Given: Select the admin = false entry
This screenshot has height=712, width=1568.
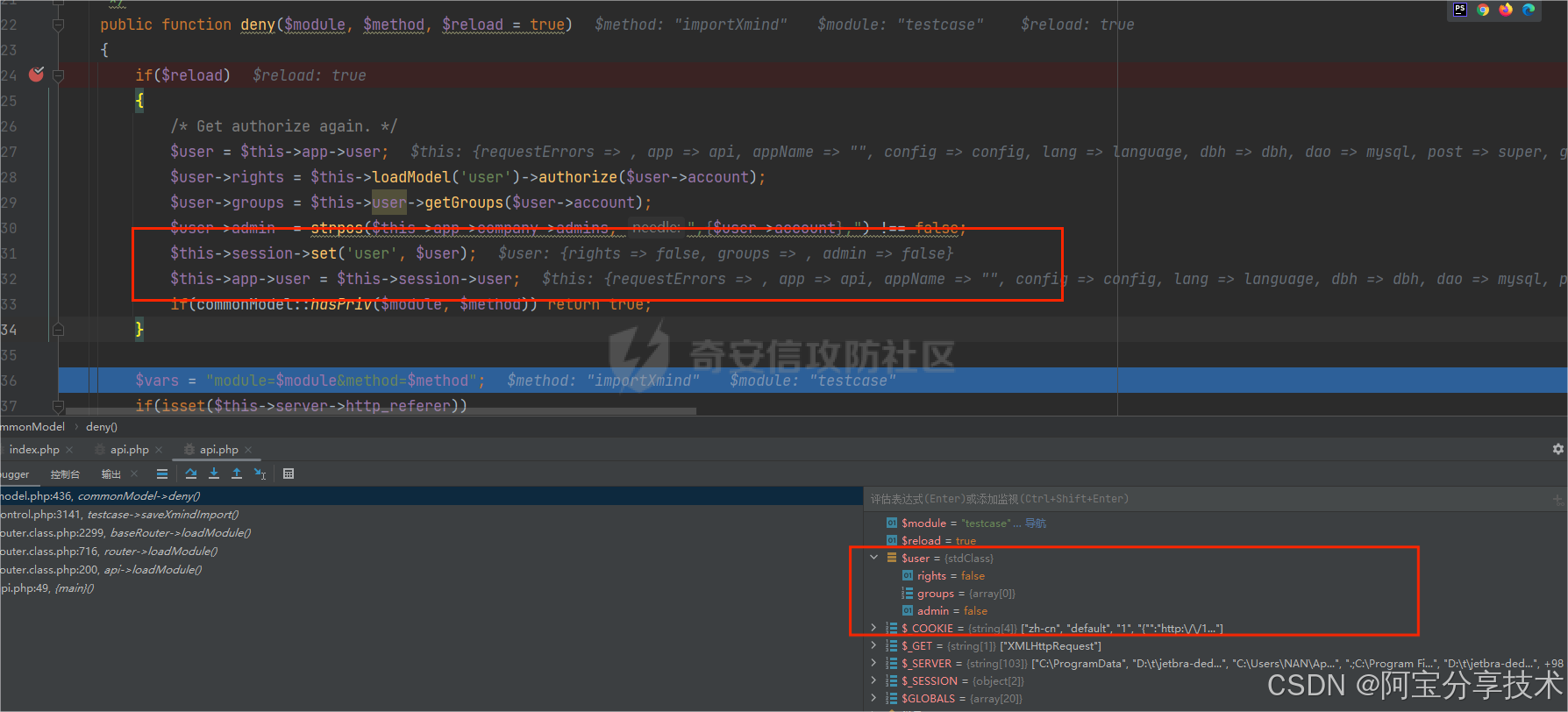Looking at the screenshot, I should coord(1216,611).
